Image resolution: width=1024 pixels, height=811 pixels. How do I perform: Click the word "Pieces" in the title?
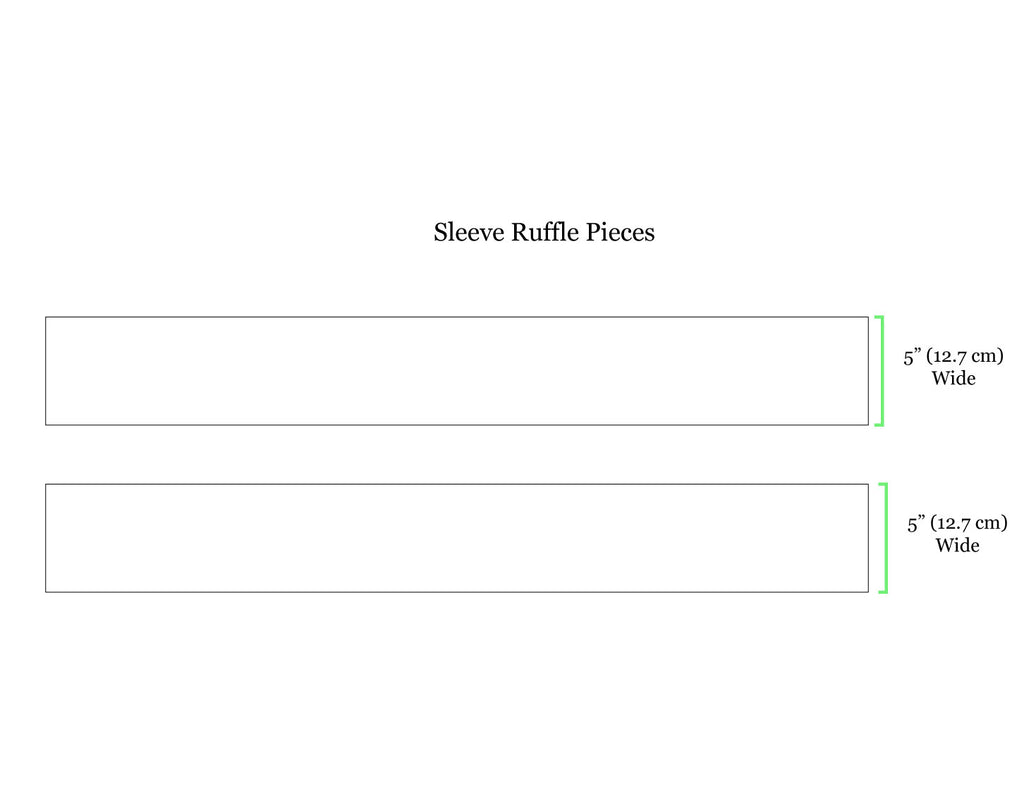tap(622, 233)
